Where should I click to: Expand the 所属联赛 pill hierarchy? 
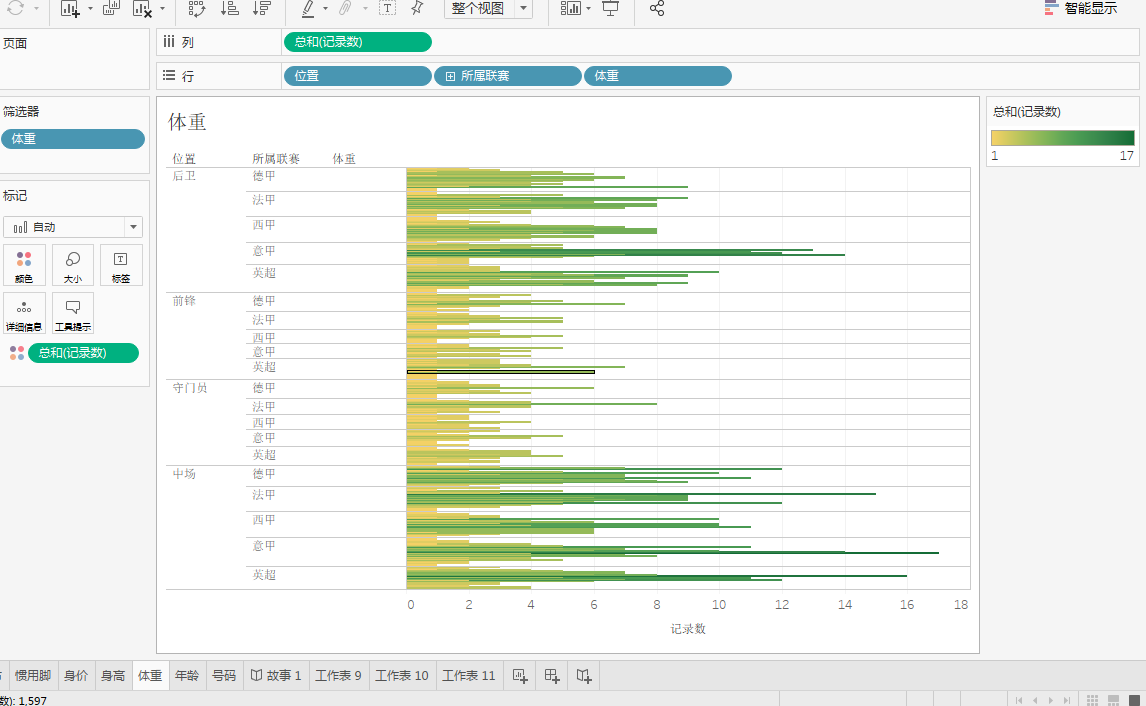[x=450, y=76]
